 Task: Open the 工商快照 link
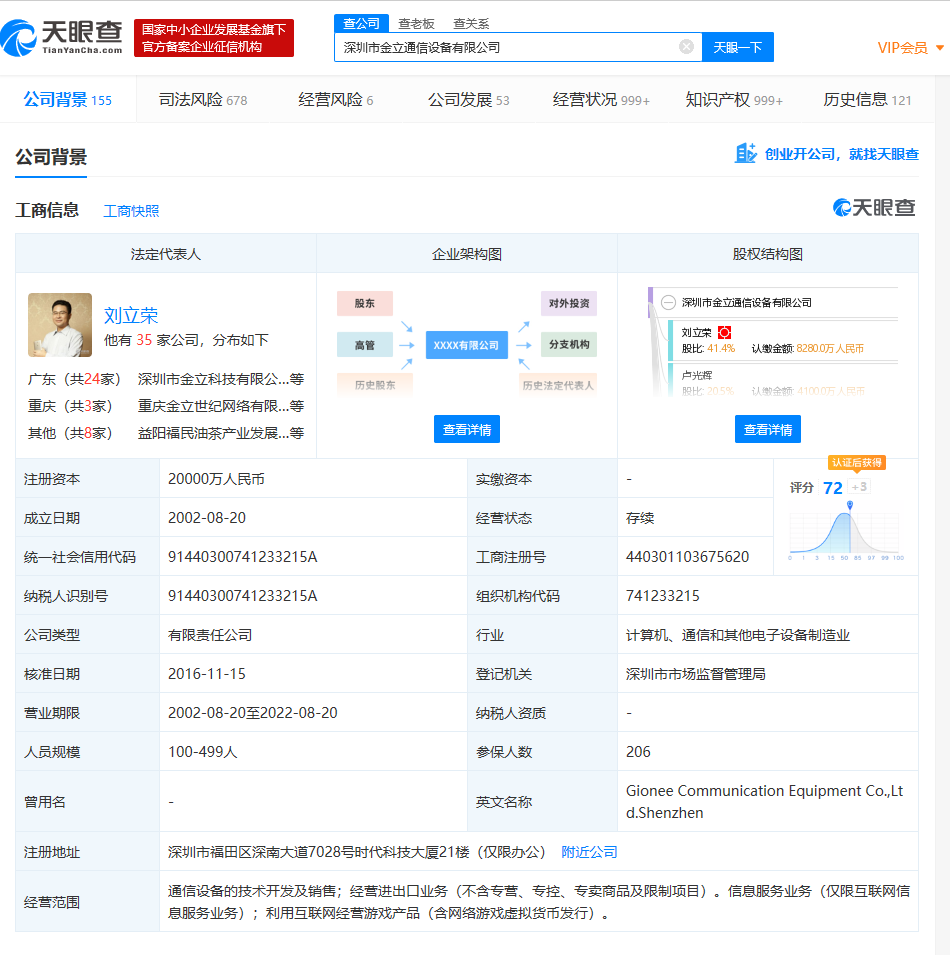click(131, 211)
